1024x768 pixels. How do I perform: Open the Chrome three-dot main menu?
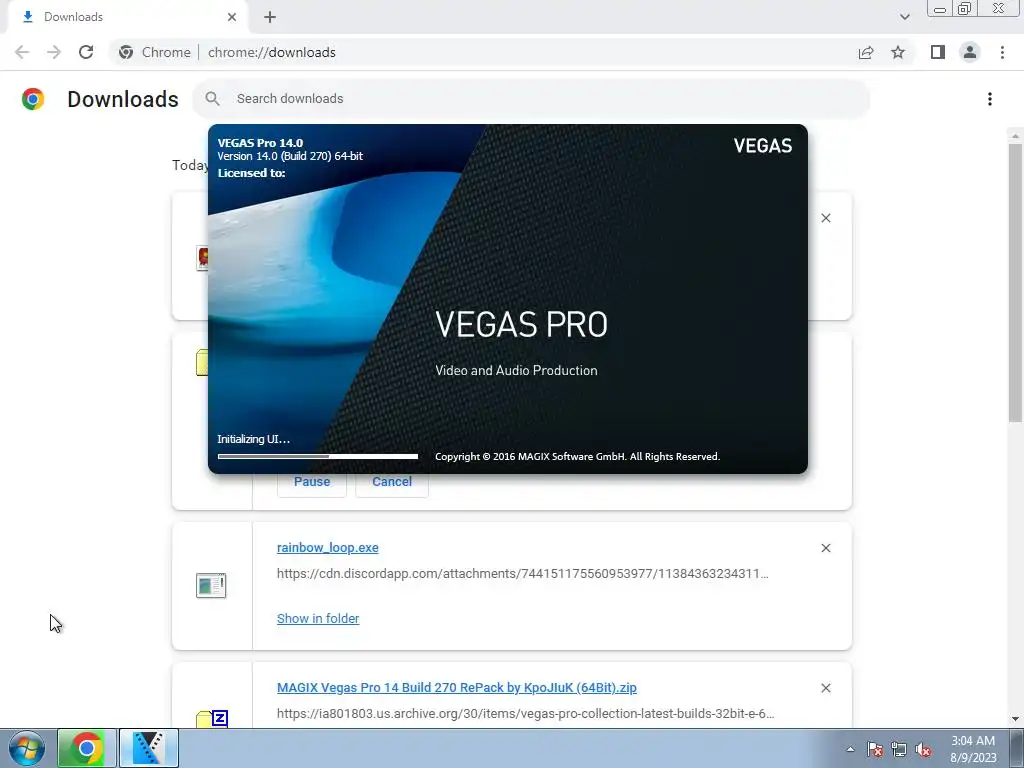1002,52
